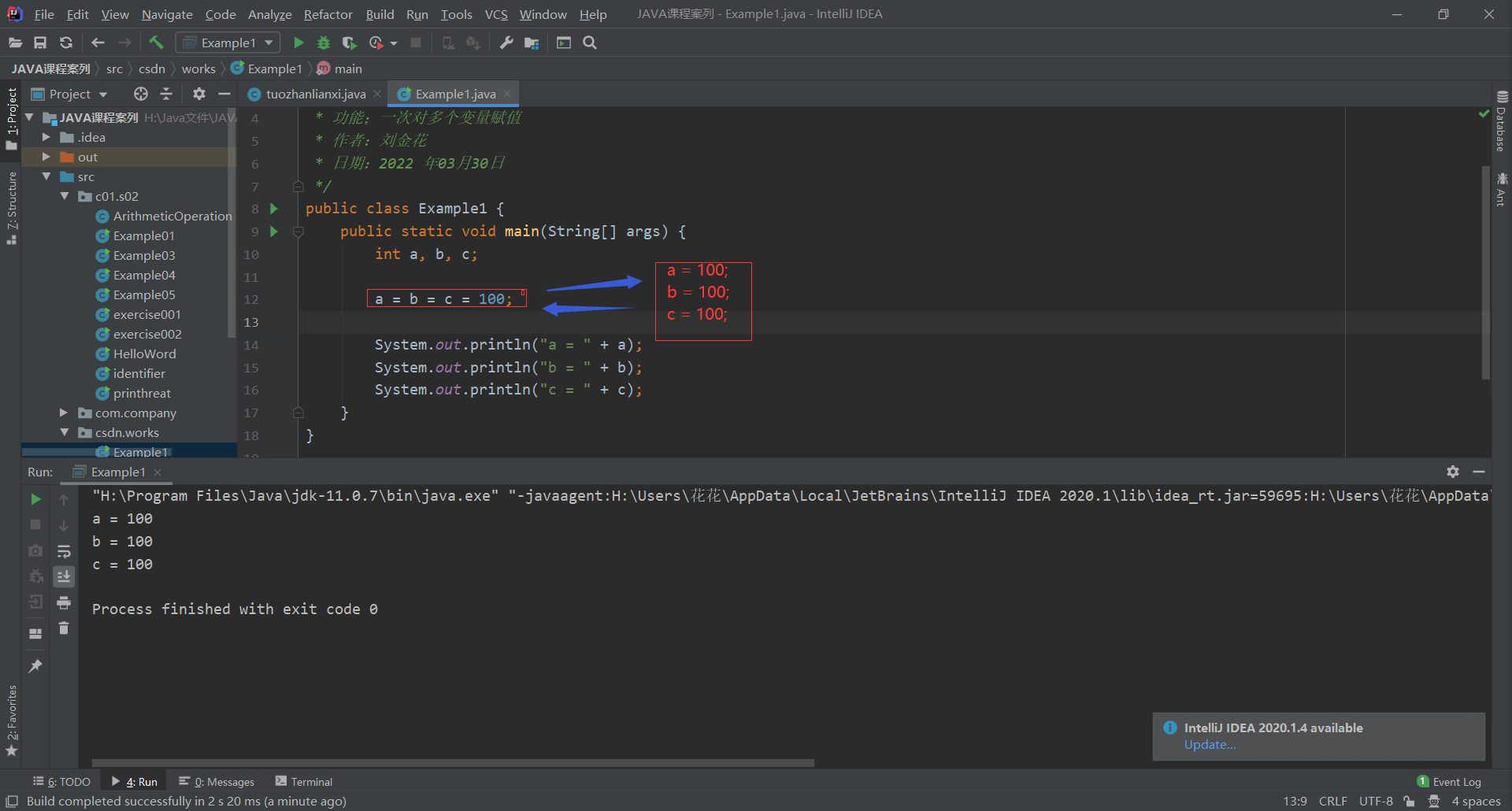Click run gutter icon beside class Example1

(274, 209)
